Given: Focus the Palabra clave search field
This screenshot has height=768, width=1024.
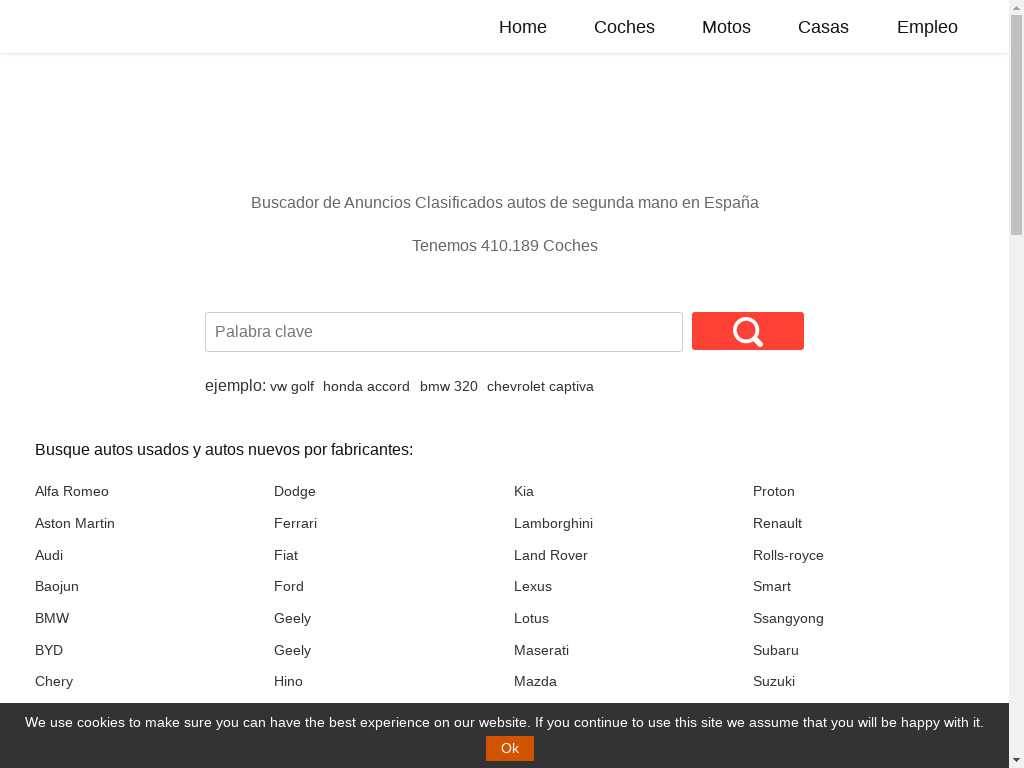Looking at the screenshot, I should point(443,332).
